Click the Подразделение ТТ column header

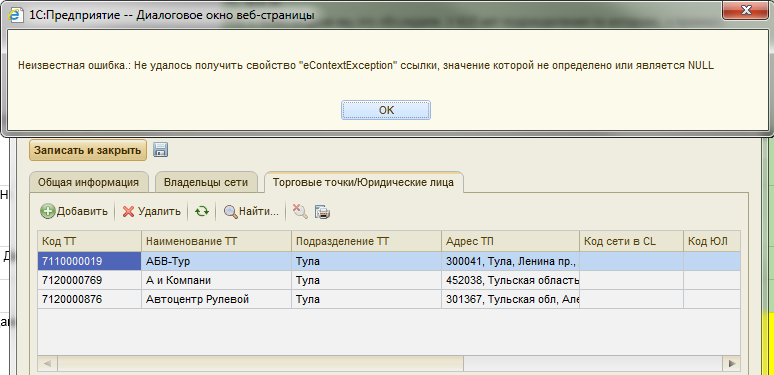point(366,241)
